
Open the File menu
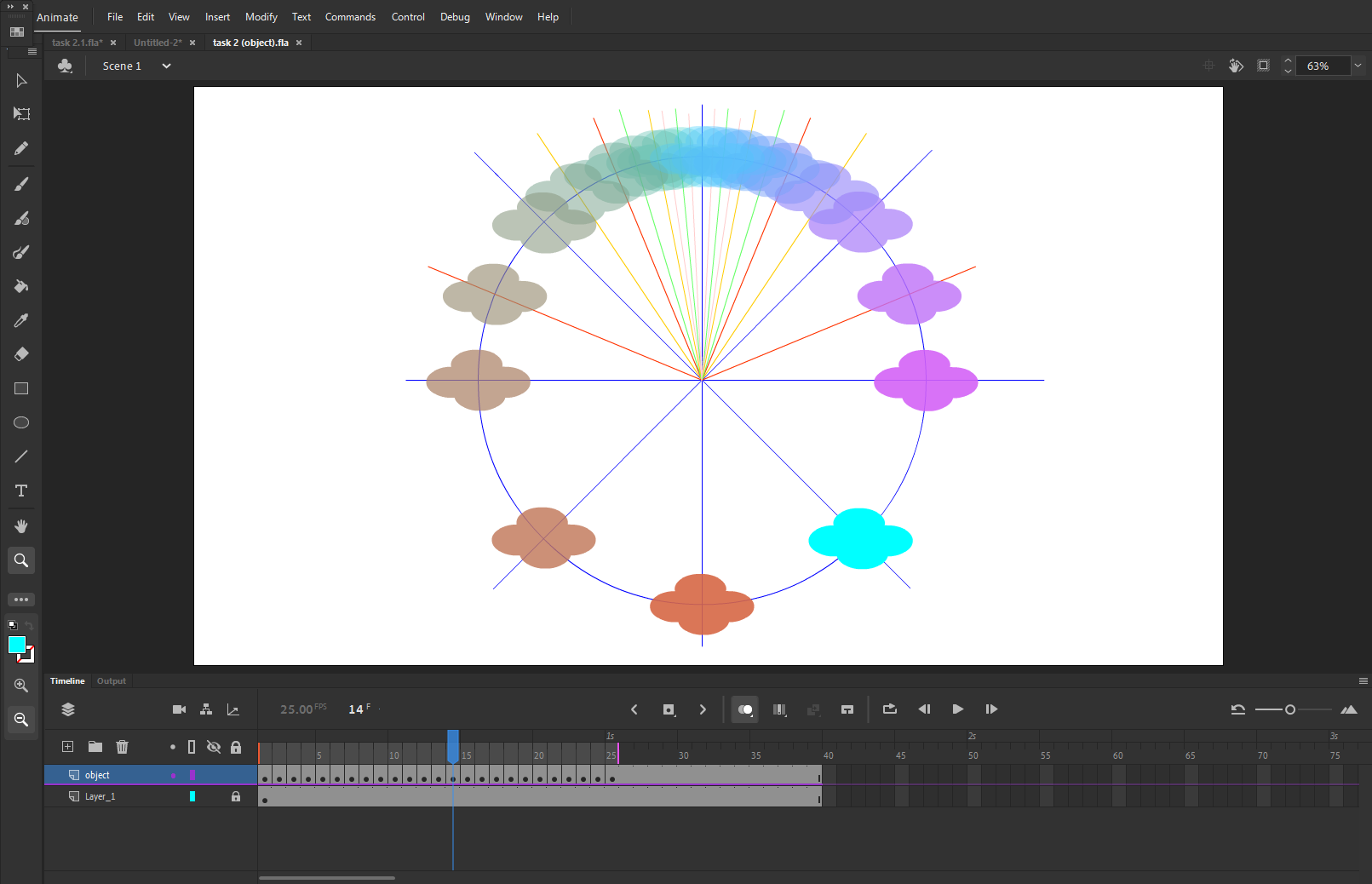(115, 17)
